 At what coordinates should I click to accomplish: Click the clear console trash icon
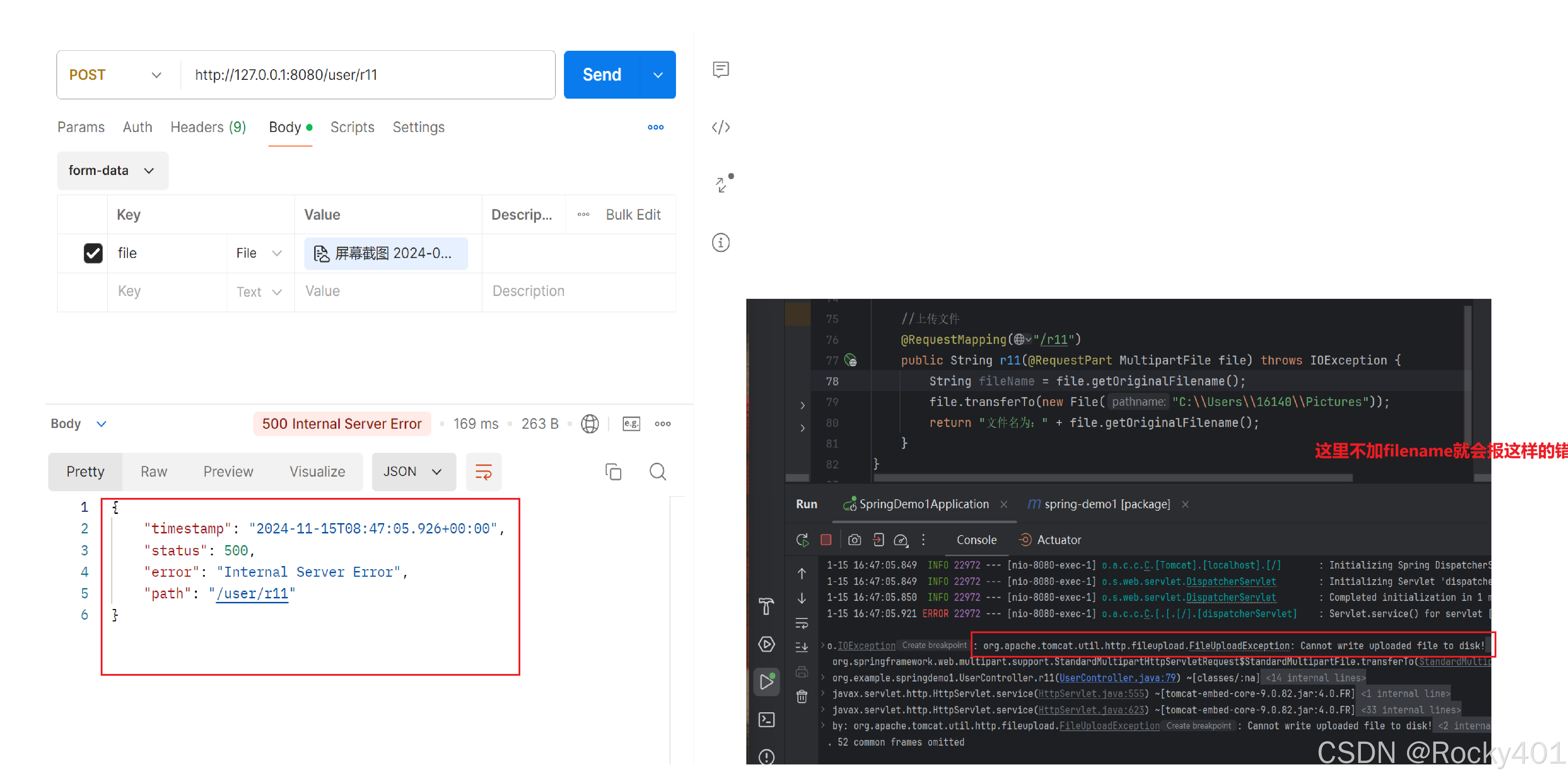tap(802, 697)
